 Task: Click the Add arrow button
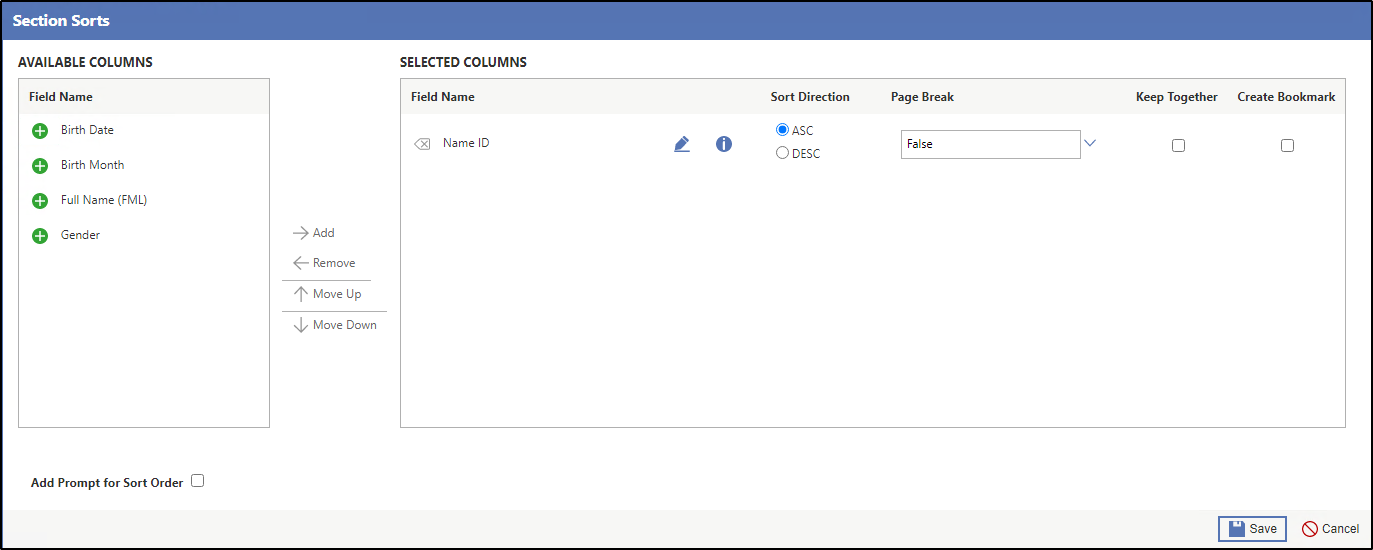tap(314, 233)
